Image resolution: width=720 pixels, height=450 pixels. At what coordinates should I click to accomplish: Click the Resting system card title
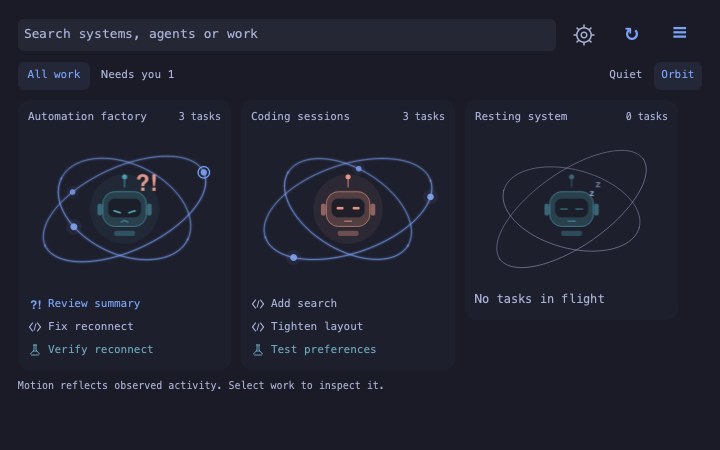[521, 117]
